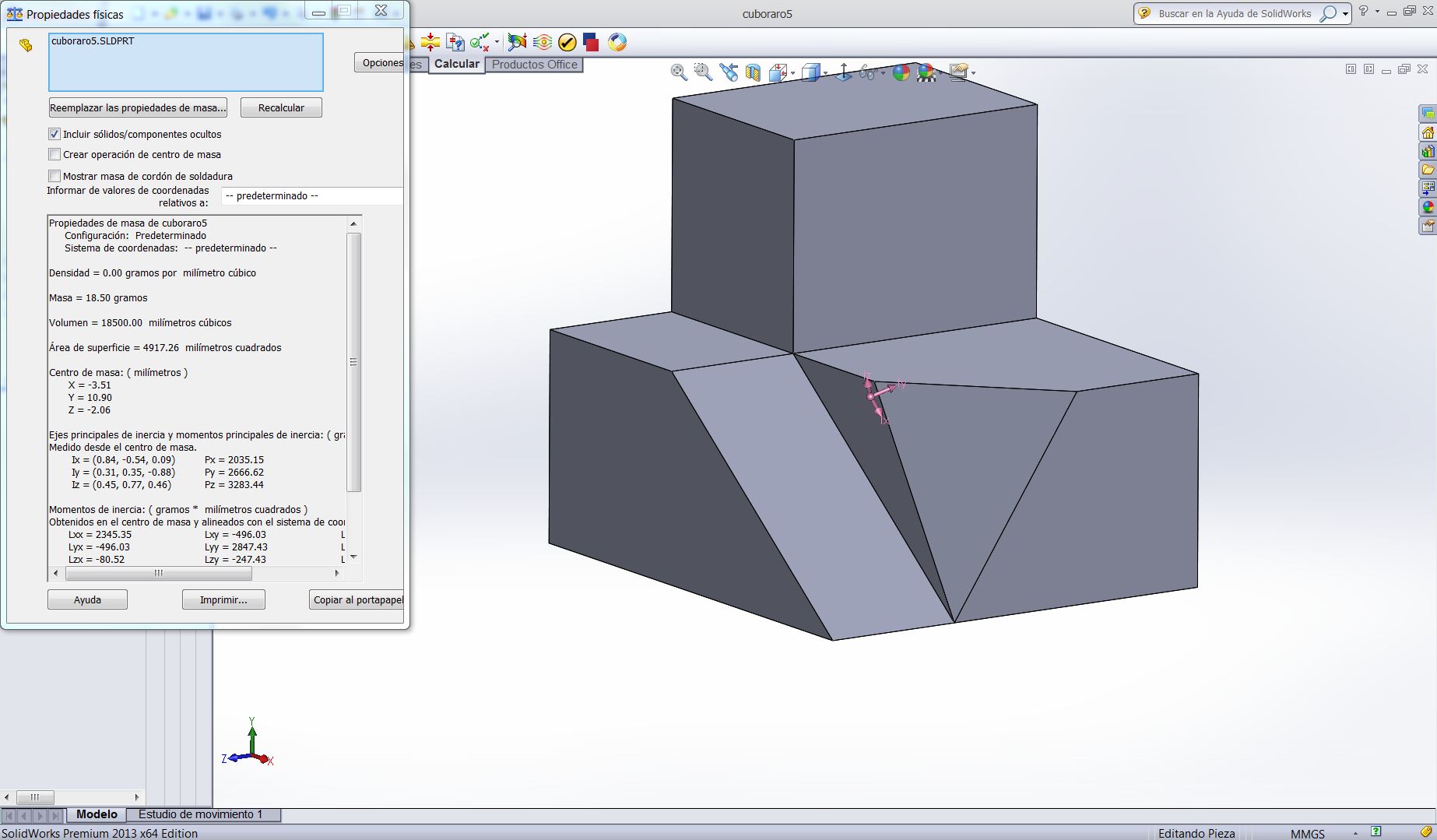Expand the View Settings dropdown arrow

pos(973,73)
